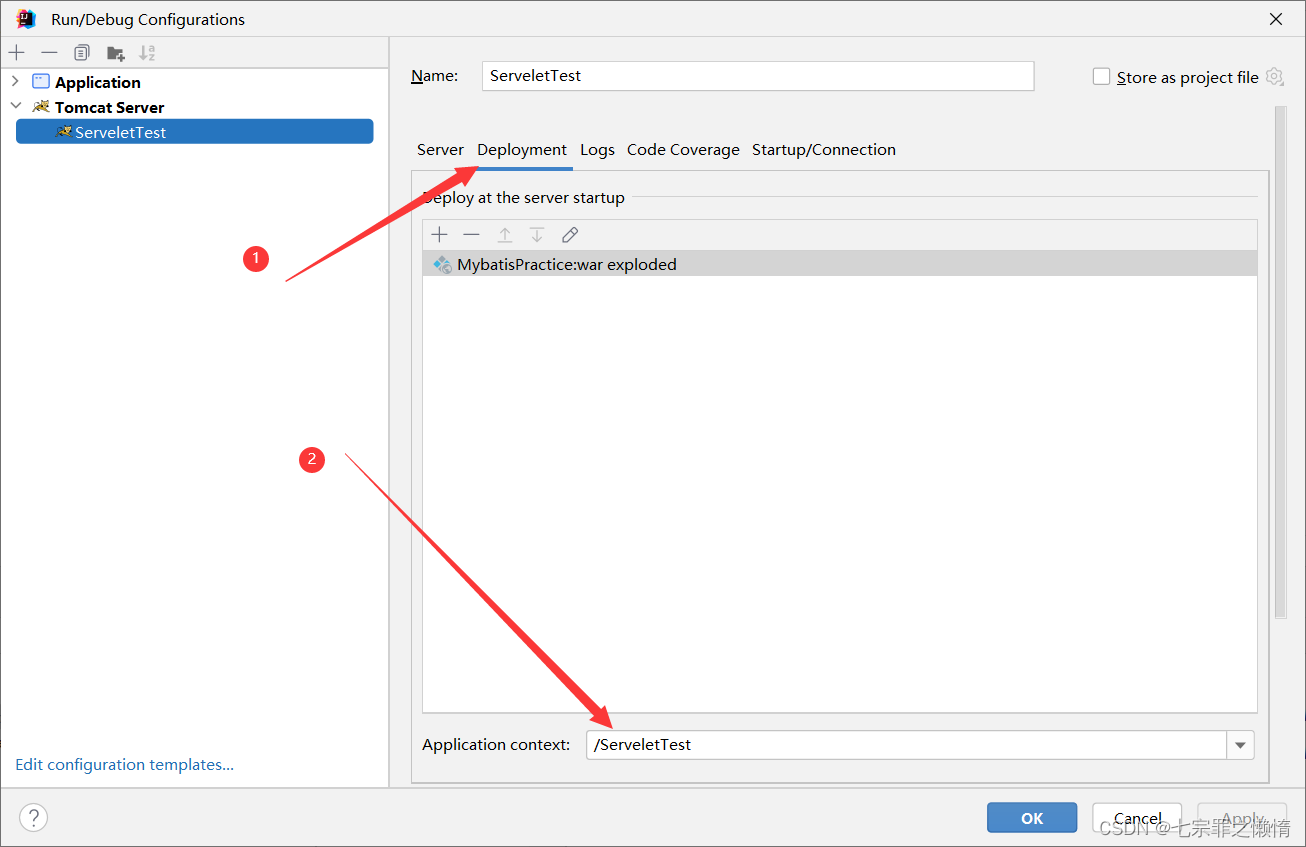Switch to the Server tab
The height and width of the screenshot is (847, 1306).
pos(440,150)
